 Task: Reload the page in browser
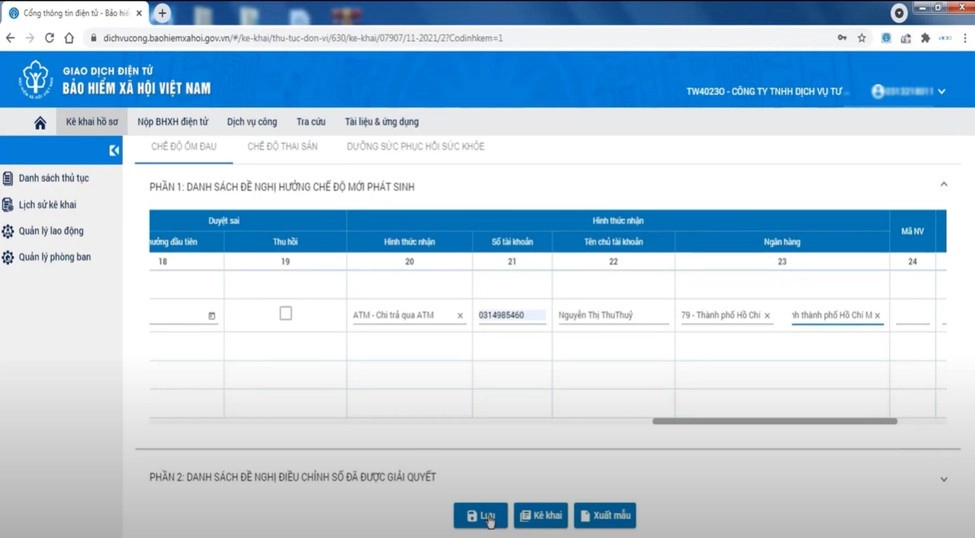click(x=50, y=38)
